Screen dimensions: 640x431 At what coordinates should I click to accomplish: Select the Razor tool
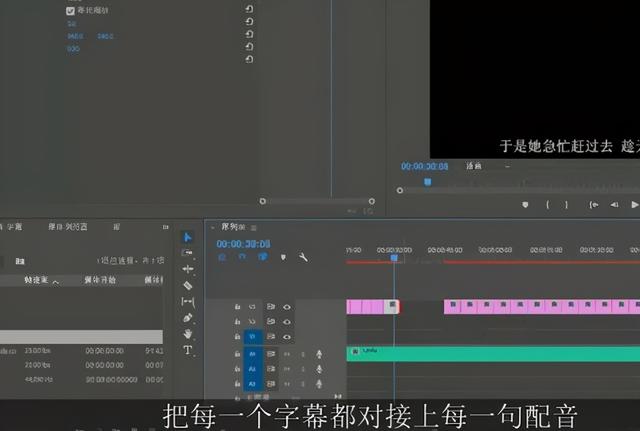pos(187,285)
